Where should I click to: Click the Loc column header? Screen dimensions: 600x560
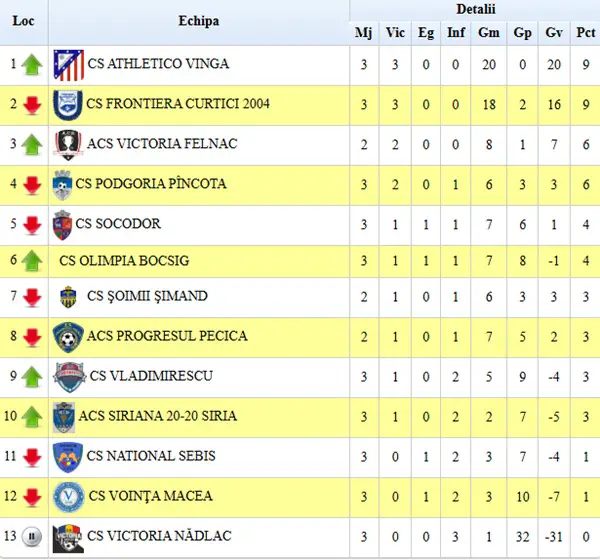click(23, 21)
